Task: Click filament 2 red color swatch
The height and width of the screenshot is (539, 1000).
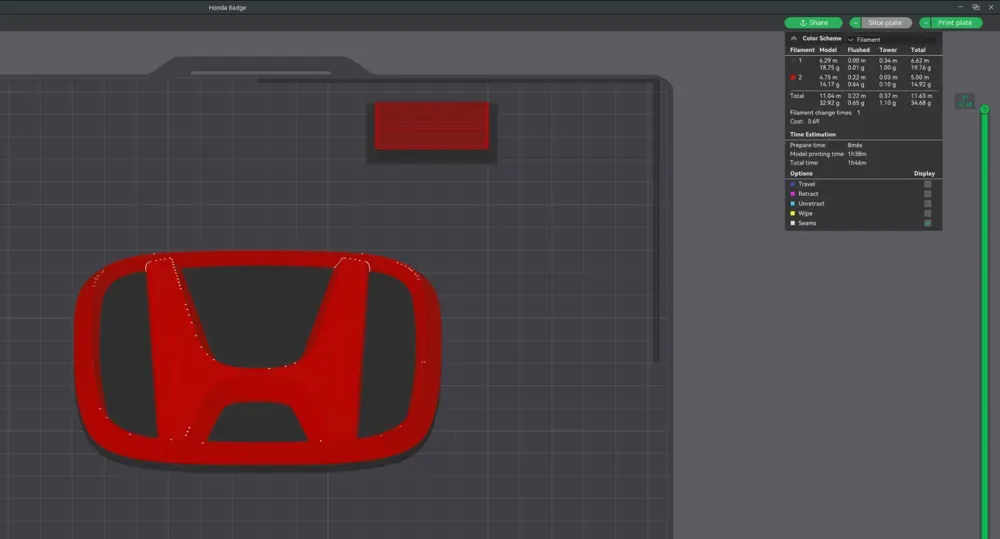Action: pos(793,76)
